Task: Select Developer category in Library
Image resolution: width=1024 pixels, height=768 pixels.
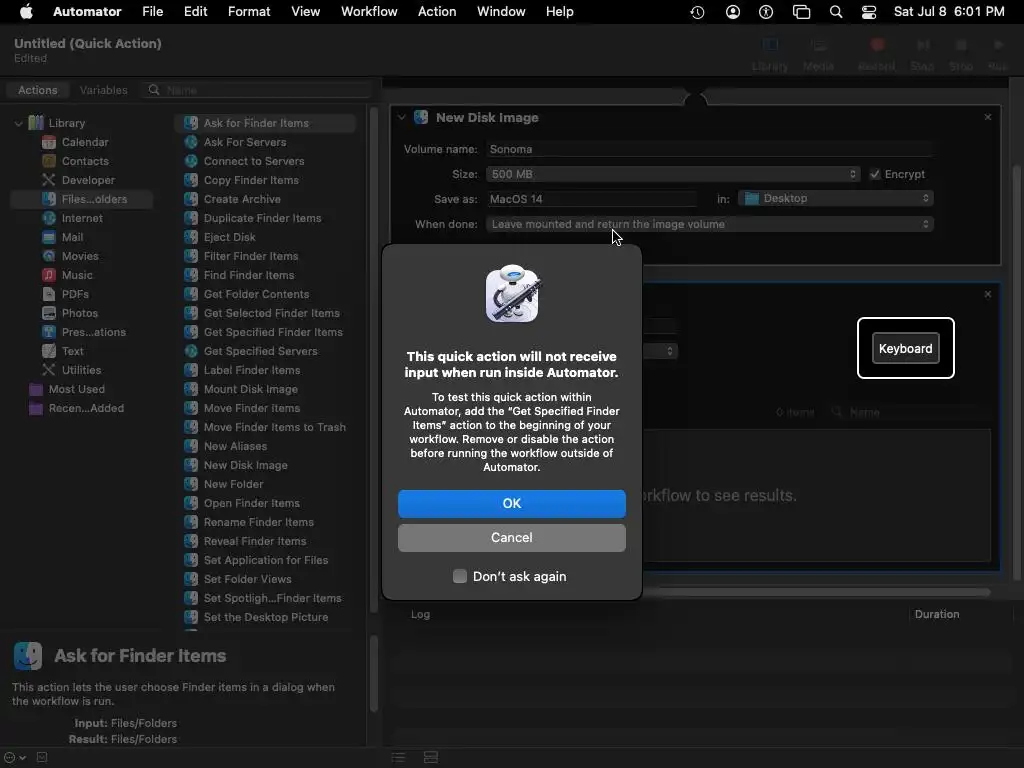Action: 88,180
